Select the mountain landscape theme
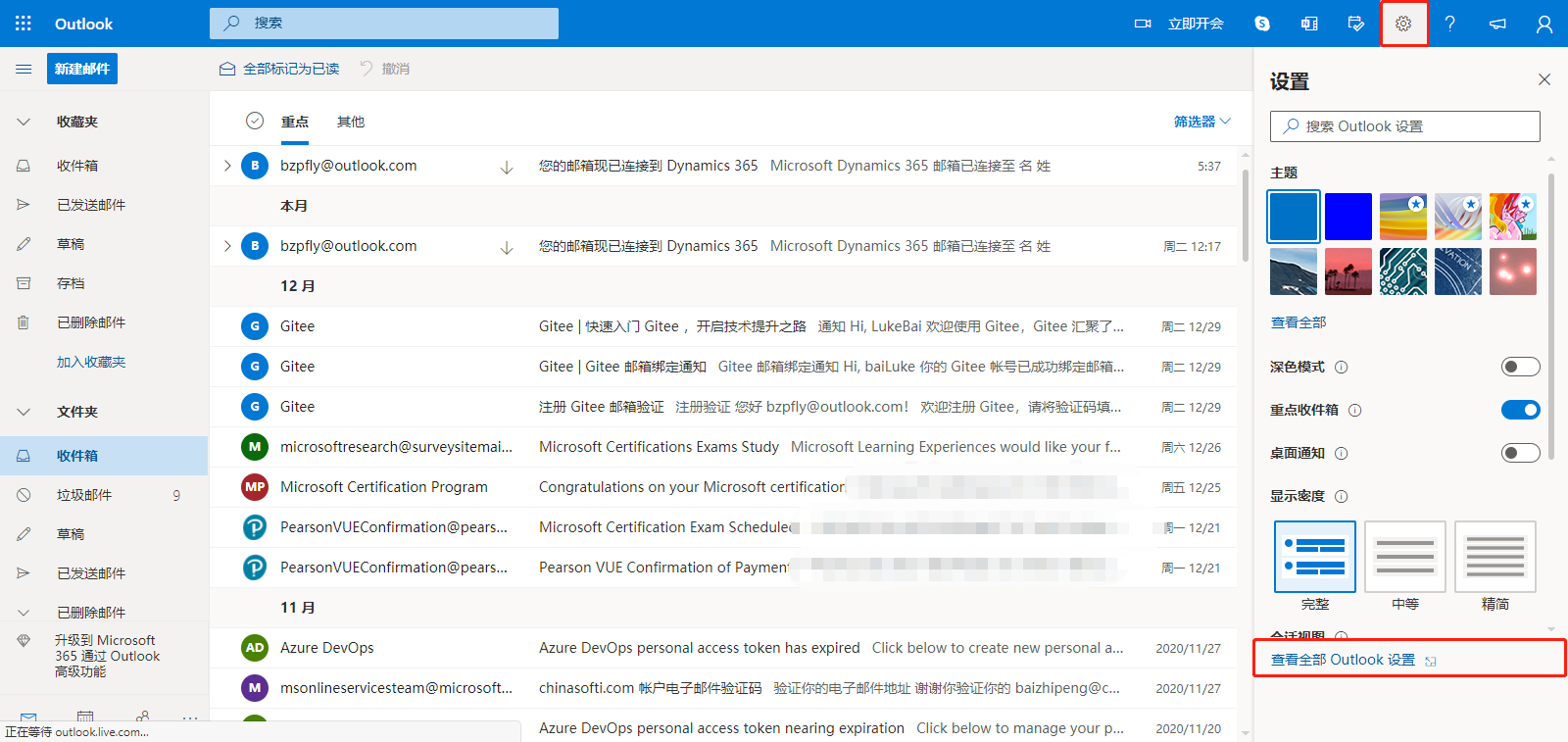The height and width of the screenshot is (742, 1568). [1294, 272]
